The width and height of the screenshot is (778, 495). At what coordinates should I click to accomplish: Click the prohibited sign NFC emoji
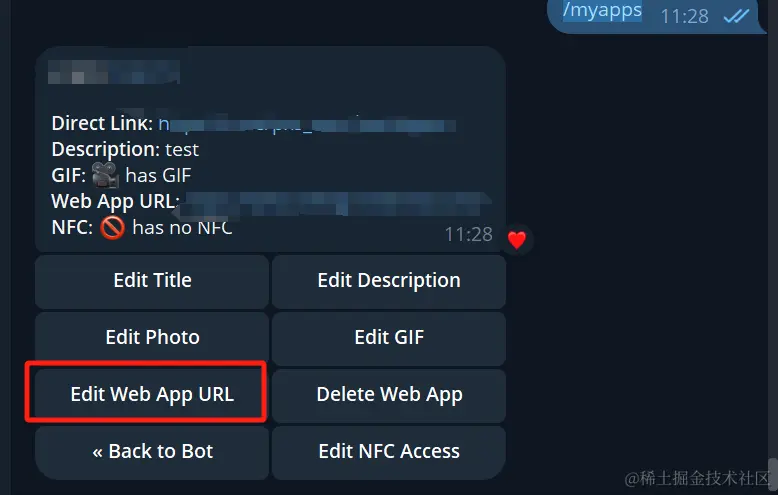[112, 228]
